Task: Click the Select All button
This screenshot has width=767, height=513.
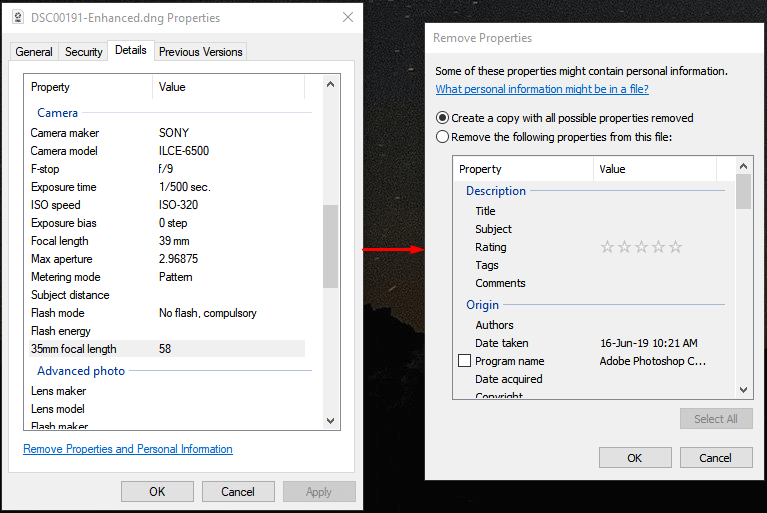Action: (x=716, y=419)
